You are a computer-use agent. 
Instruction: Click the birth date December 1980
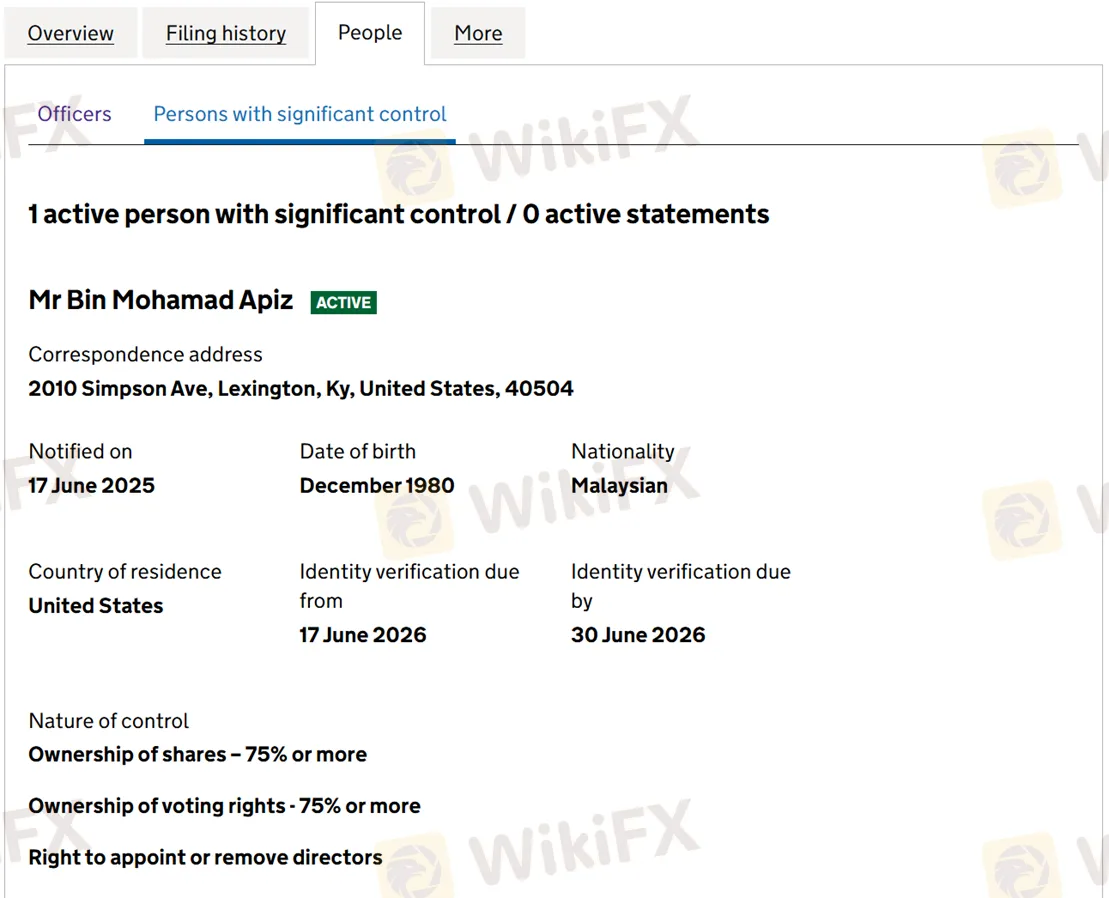[377, 486]
